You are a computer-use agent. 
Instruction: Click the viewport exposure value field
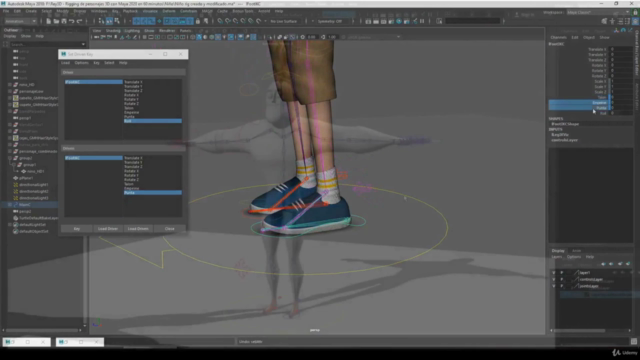pyautogui.click(x=311, y=37)
